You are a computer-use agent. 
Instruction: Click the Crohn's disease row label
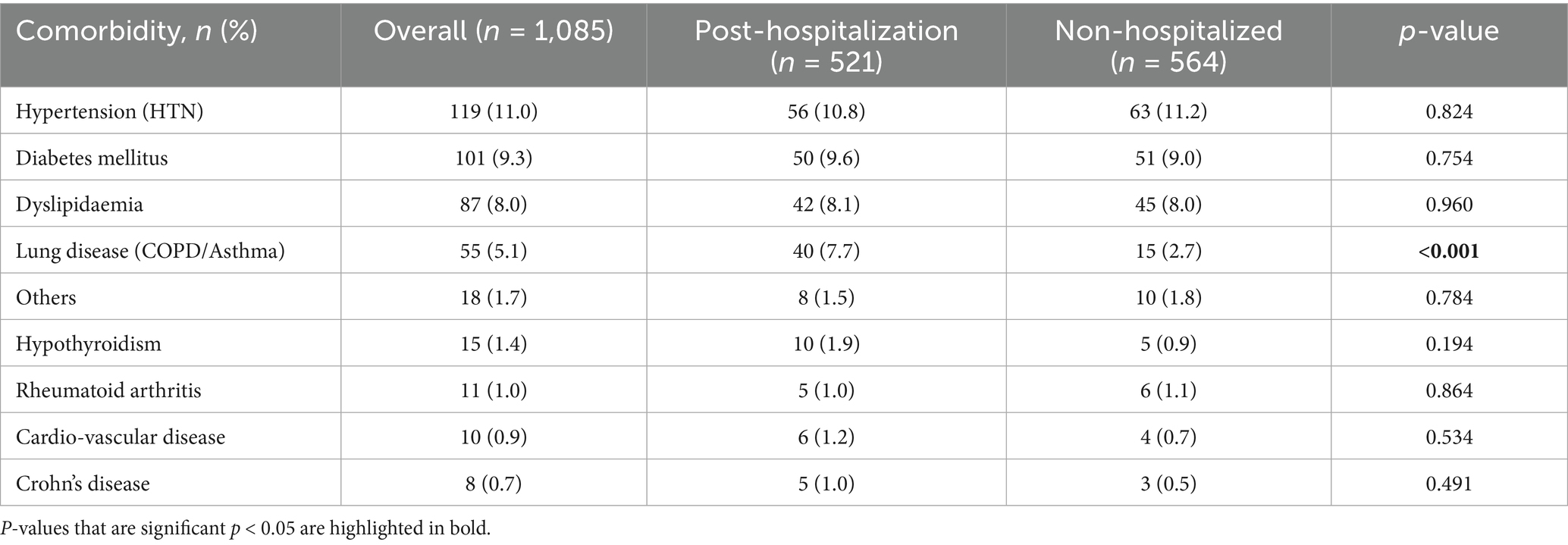(83, 484)
